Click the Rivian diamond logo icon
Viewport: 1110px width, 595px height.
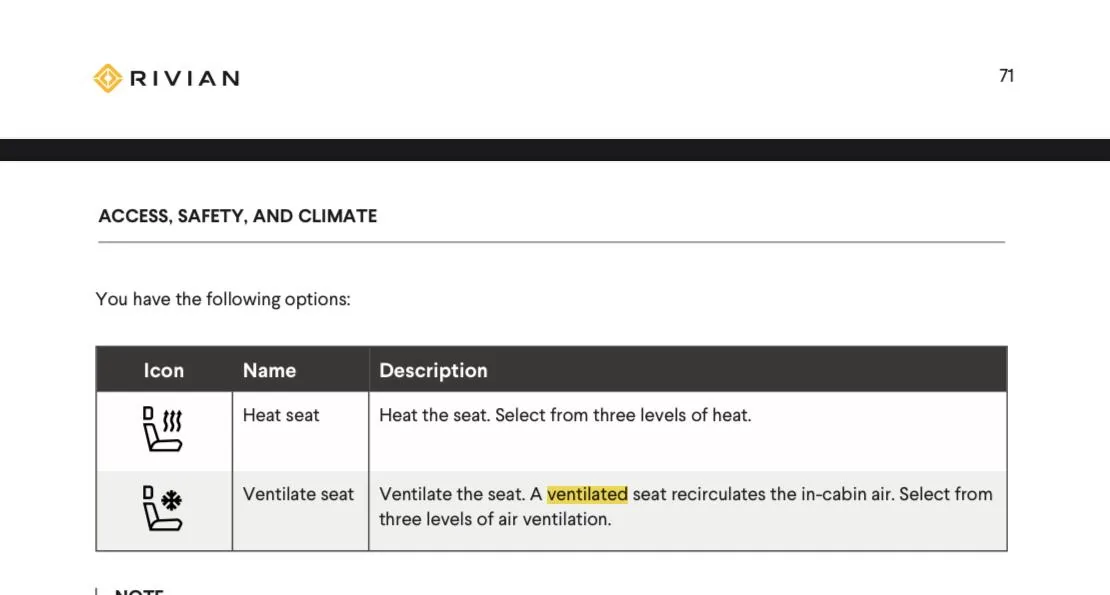click(x=108, y=79)
